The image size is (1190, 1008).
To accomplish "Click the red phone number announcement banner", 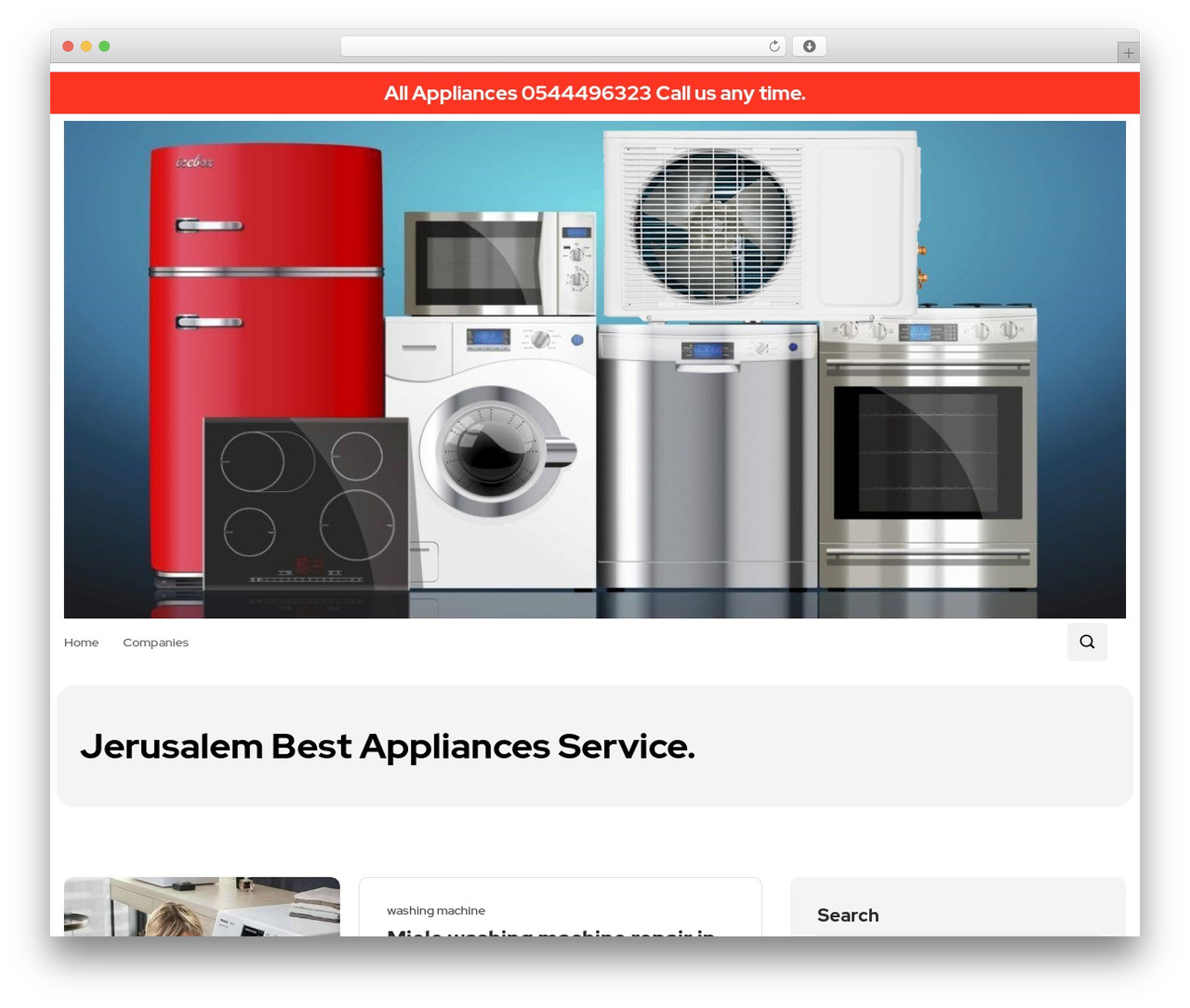I will [x=595, y=93].
